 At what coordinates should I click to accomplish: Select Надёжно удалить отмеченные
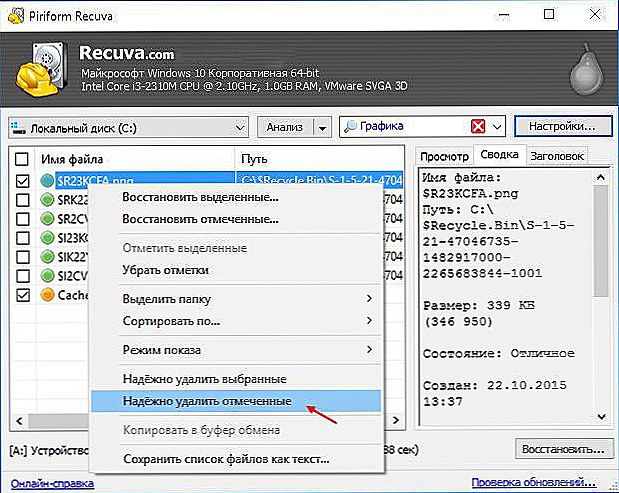pyautogui.click(x=236, y=401)
